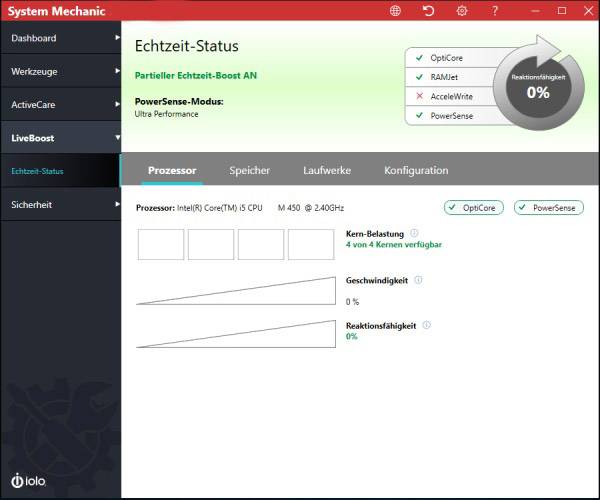Click PowerSense row in the status list

(x=452, y=116)
